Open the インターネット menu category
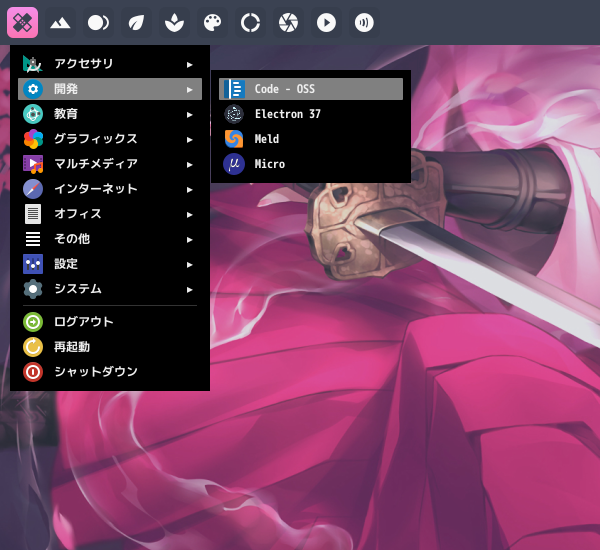Image resolution: width=600 pixels, height=550 pixels. coord(110,189)
